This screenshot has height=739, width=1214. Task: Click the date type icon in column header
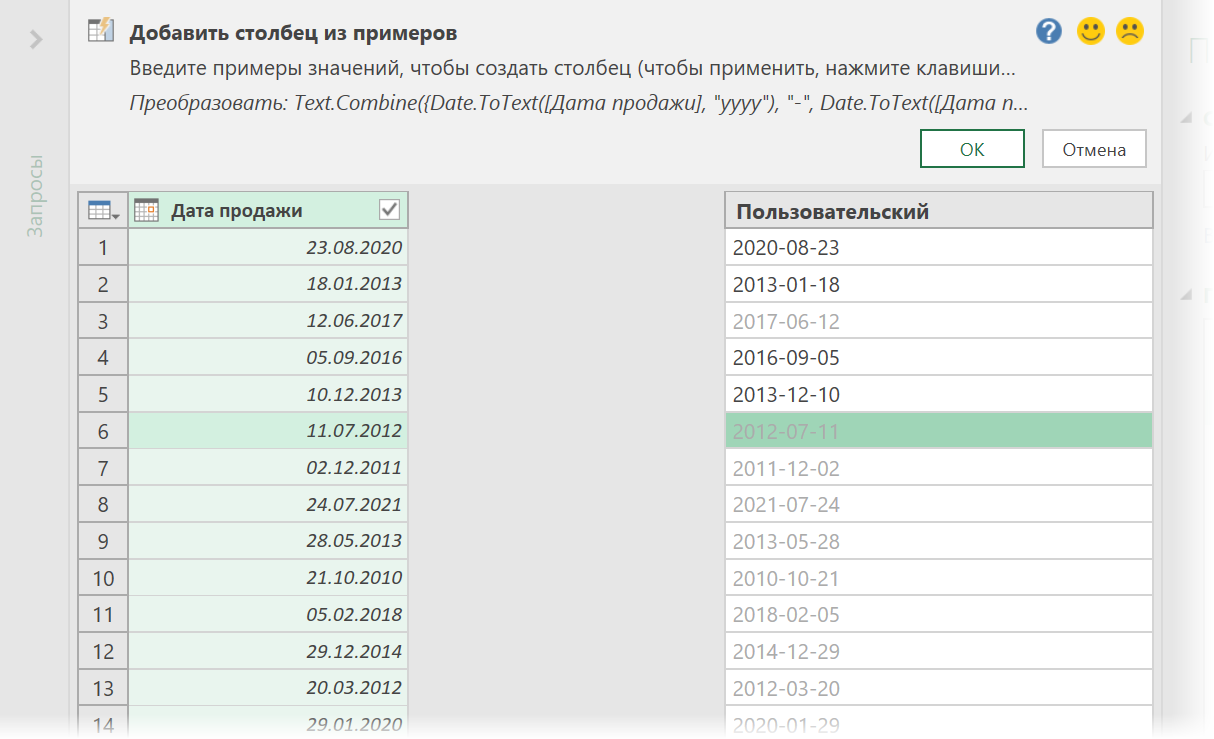pyautogui.click(x=146, y=210)
